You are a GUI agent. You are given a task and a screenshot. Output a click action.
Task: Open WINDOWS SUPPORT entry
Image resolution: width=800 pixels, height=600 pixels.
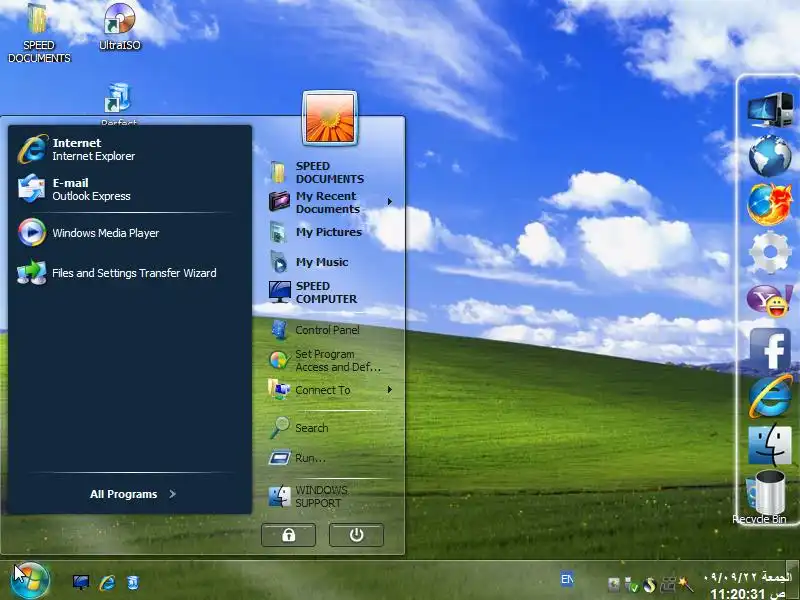coord(329,496)
